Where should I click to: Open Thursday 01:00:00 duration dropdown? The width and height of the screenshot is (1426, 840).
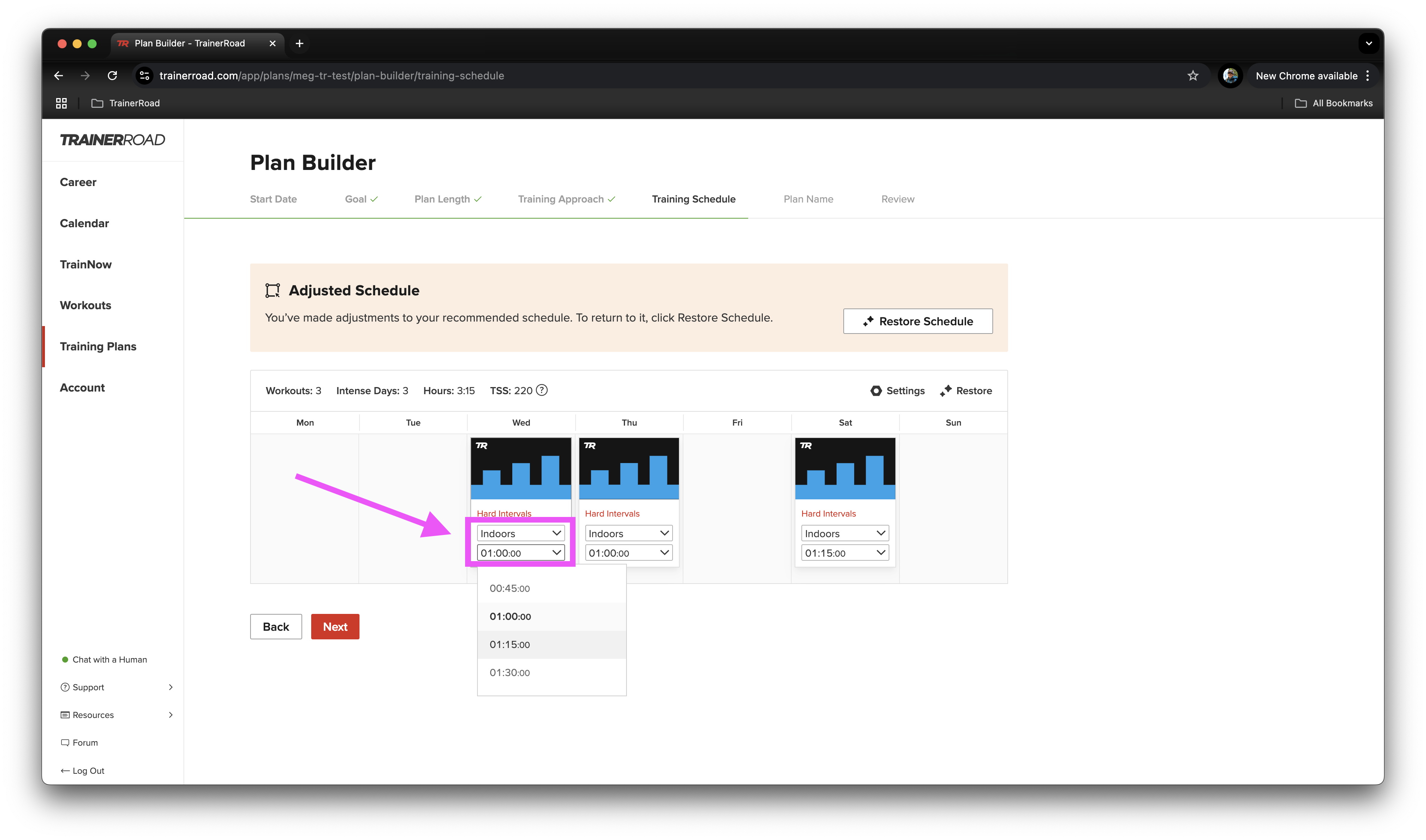tap(628, 553)
